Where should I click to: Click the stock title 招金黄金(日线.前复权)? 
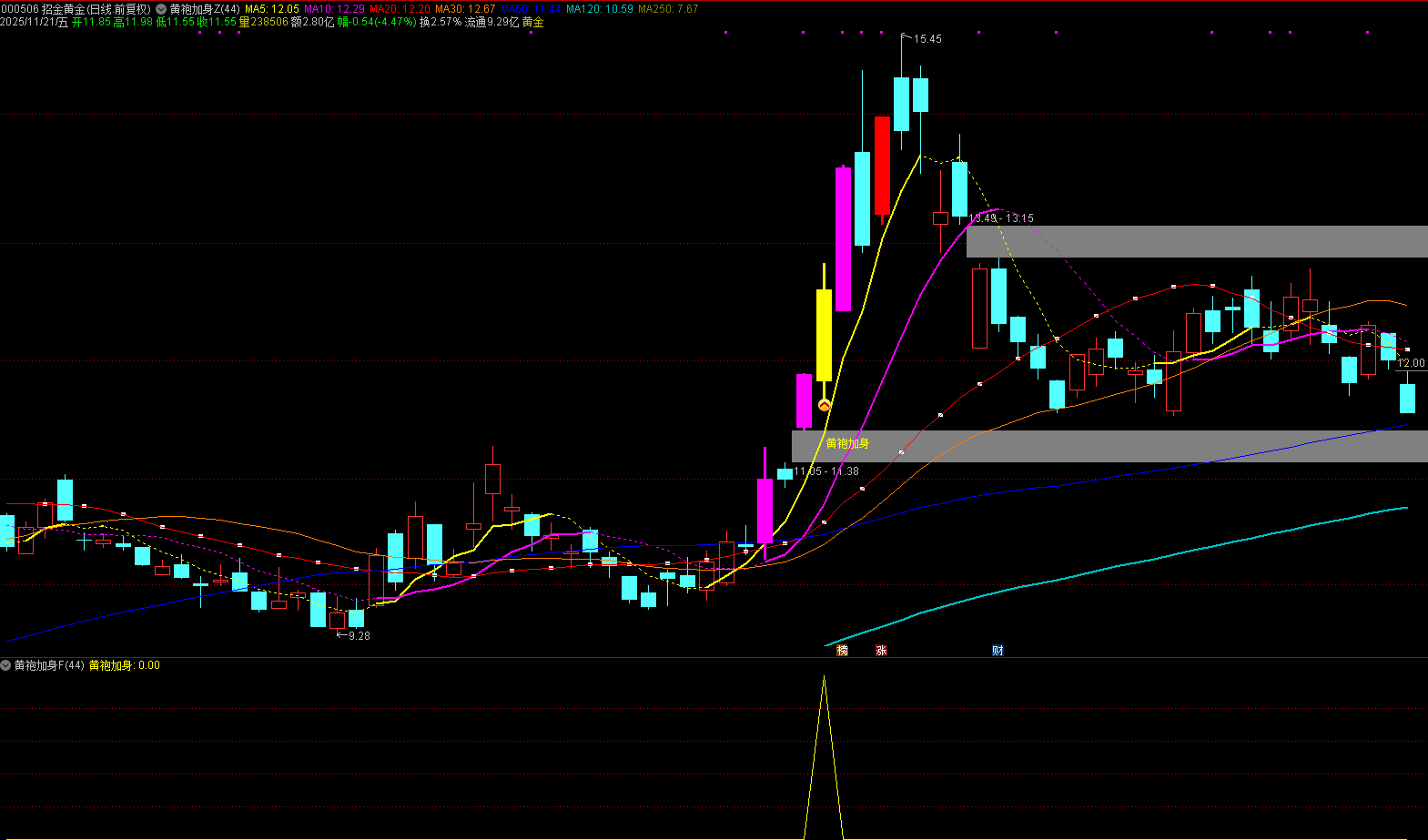click(96, 9)
